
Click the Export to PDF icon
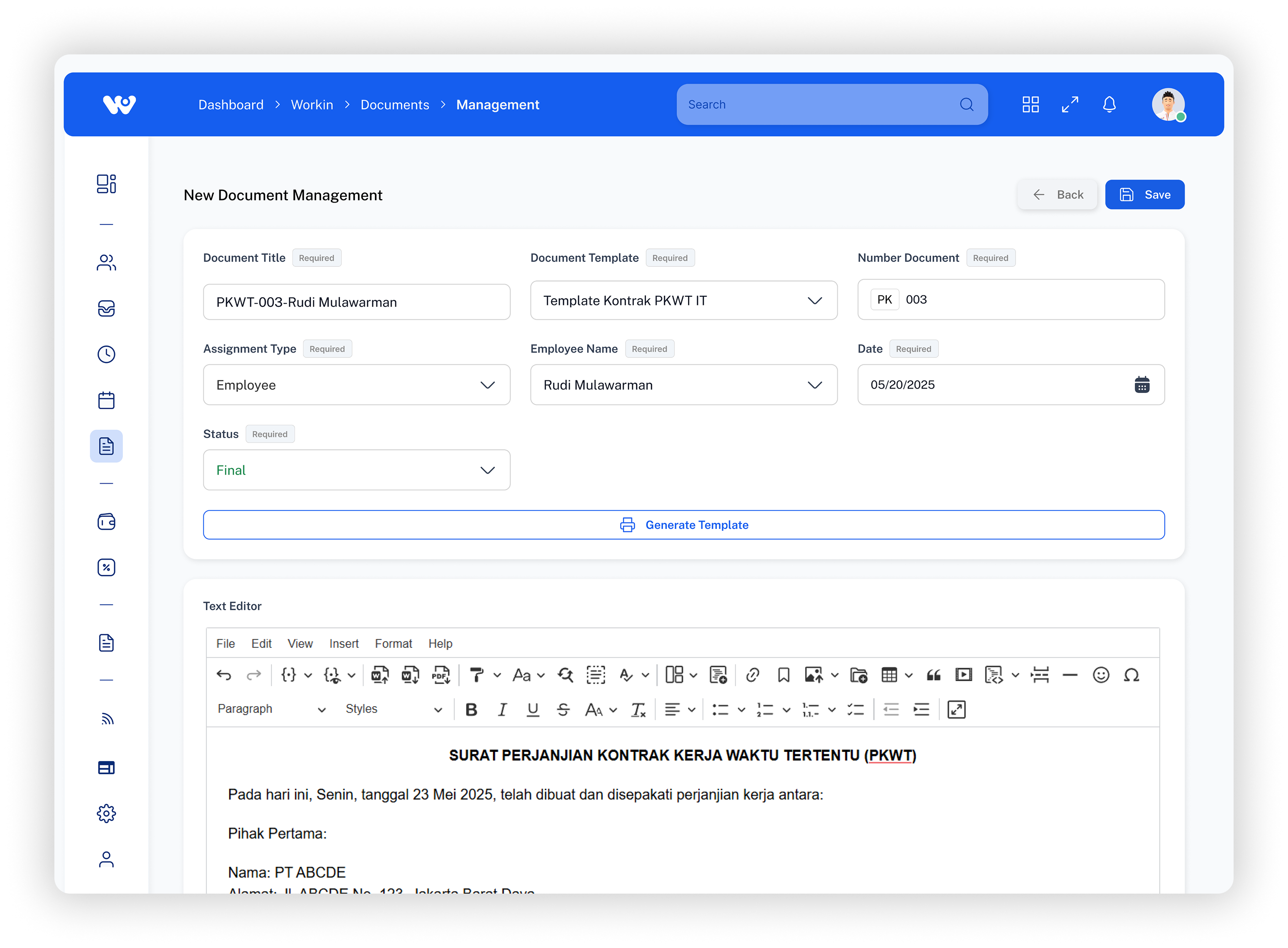[441, 675]
